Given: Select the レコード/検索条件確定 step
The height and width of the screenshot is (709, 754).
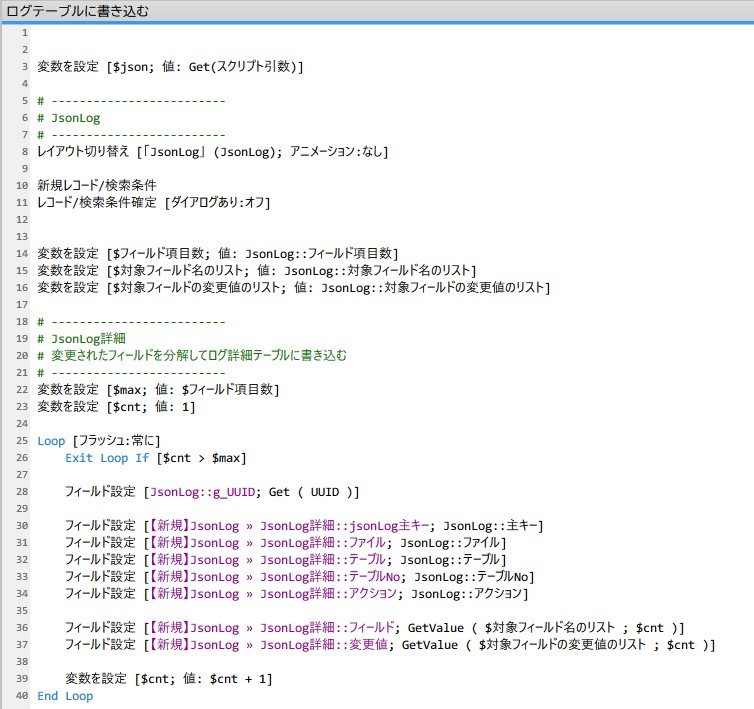Looking at the screenshot, I should click(153, 202).
